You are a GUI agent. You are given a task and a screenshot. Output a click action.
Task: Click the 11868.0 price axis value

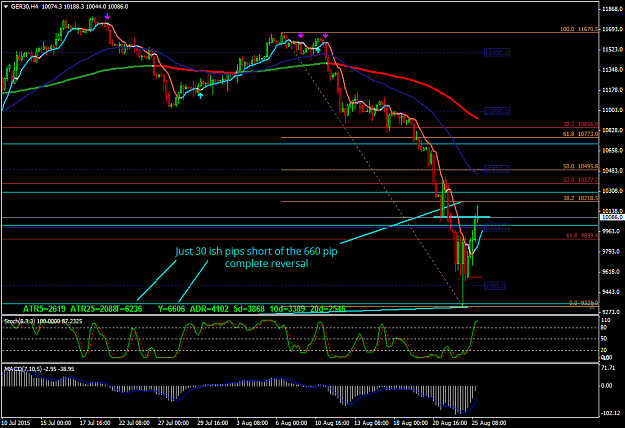coord(613,9)
